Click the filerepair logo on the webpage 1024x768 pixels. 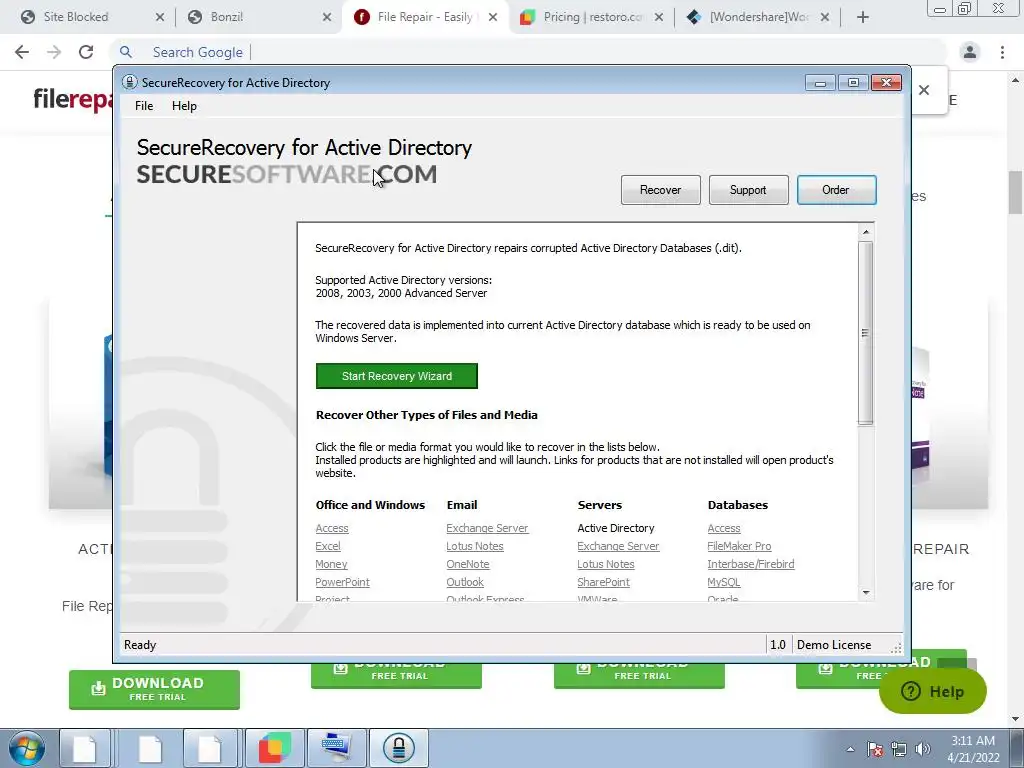pos(72,99)
